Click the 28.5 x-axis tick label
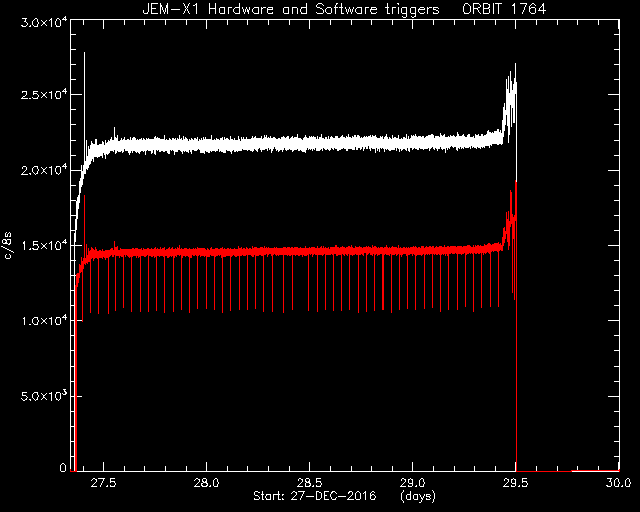The width and height of the screenshot is (640, 512). pos(309,483)
